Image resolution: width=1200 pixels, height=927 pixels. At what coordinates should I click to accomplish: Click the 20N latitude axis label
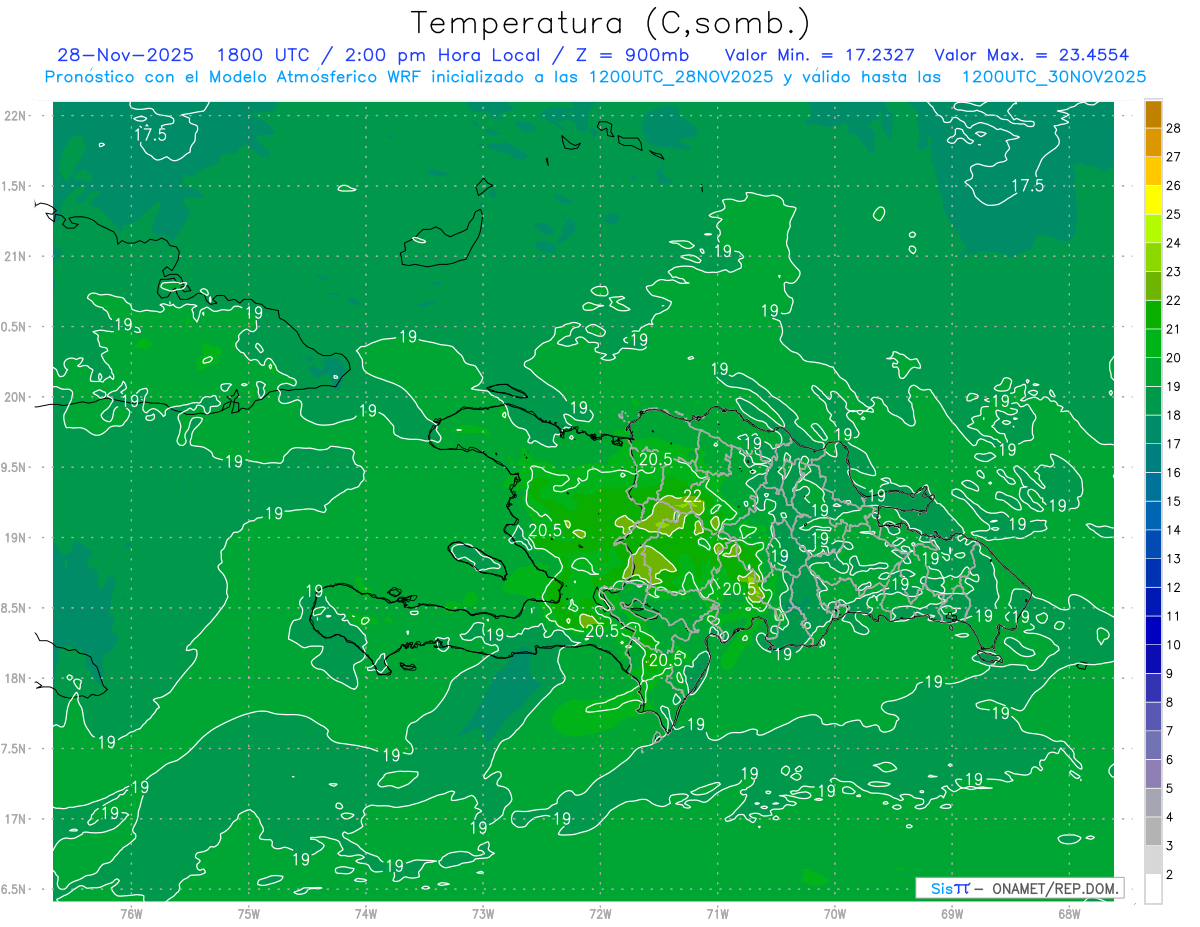[x=16, y=397]
